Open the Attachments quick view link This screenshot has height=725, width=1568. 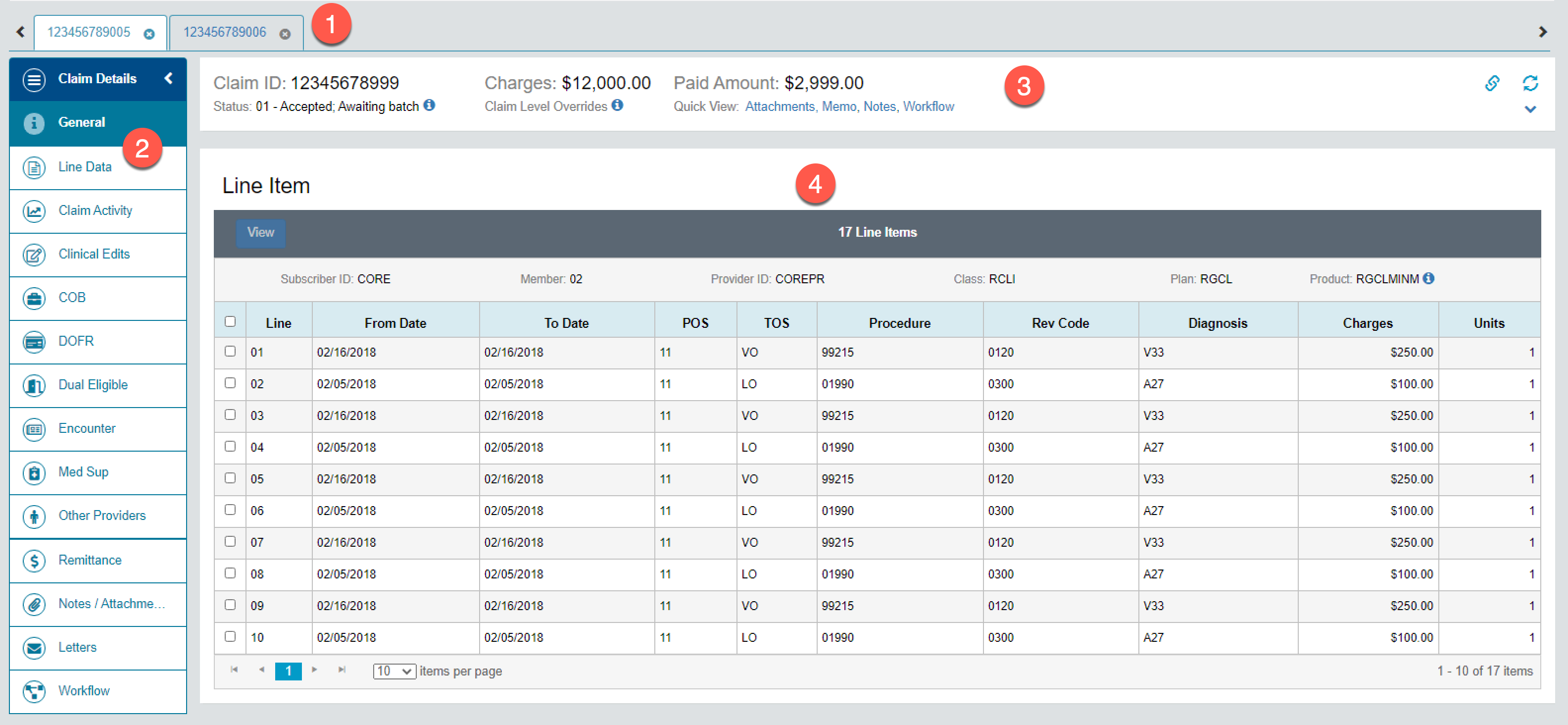tap(779, 106)
